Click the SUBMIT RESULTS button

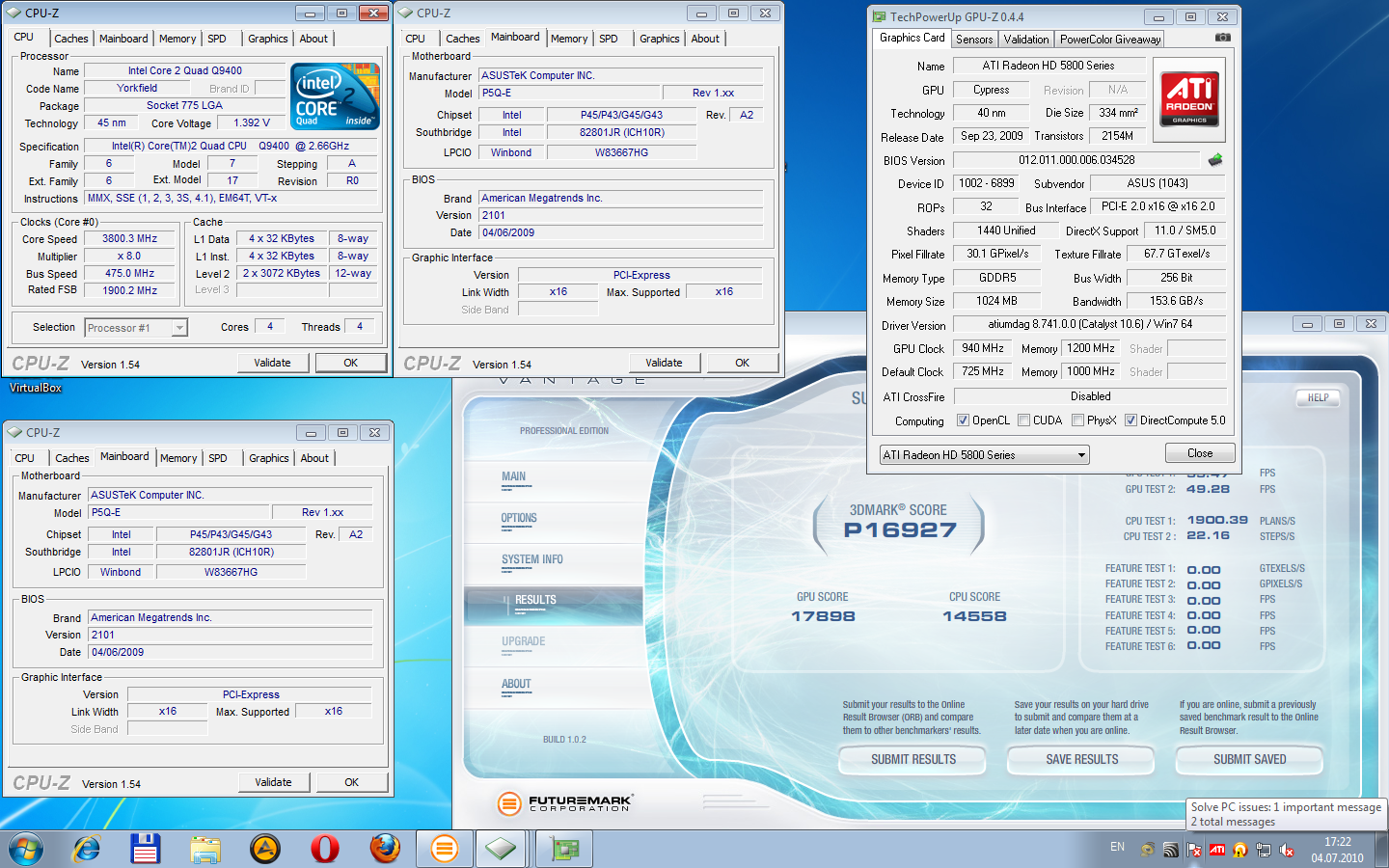click(912, 760)
